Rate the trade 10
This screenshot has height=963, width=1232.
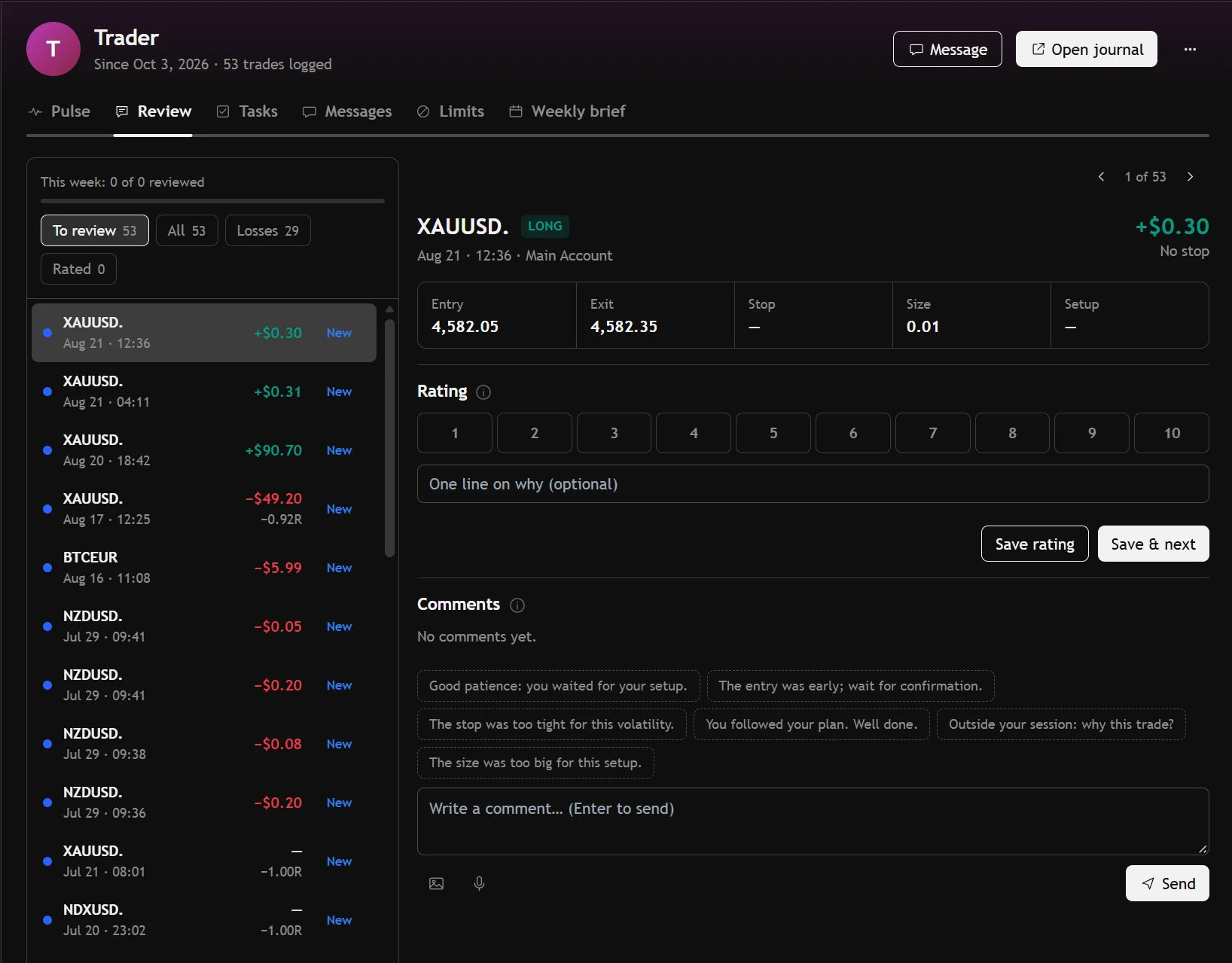point(1172,433)
